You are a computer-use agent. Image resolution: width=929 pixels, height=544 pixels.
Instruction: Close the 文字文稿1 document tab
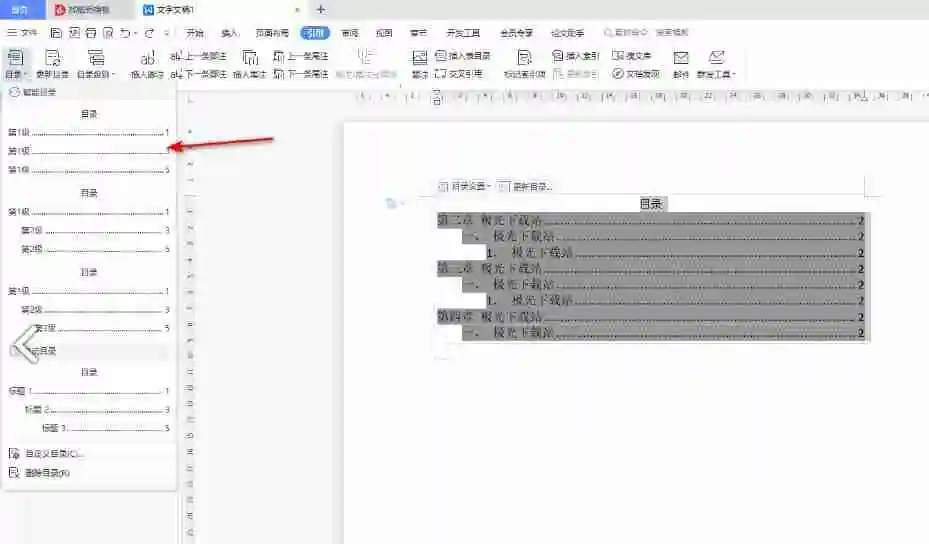pos(297,10)
